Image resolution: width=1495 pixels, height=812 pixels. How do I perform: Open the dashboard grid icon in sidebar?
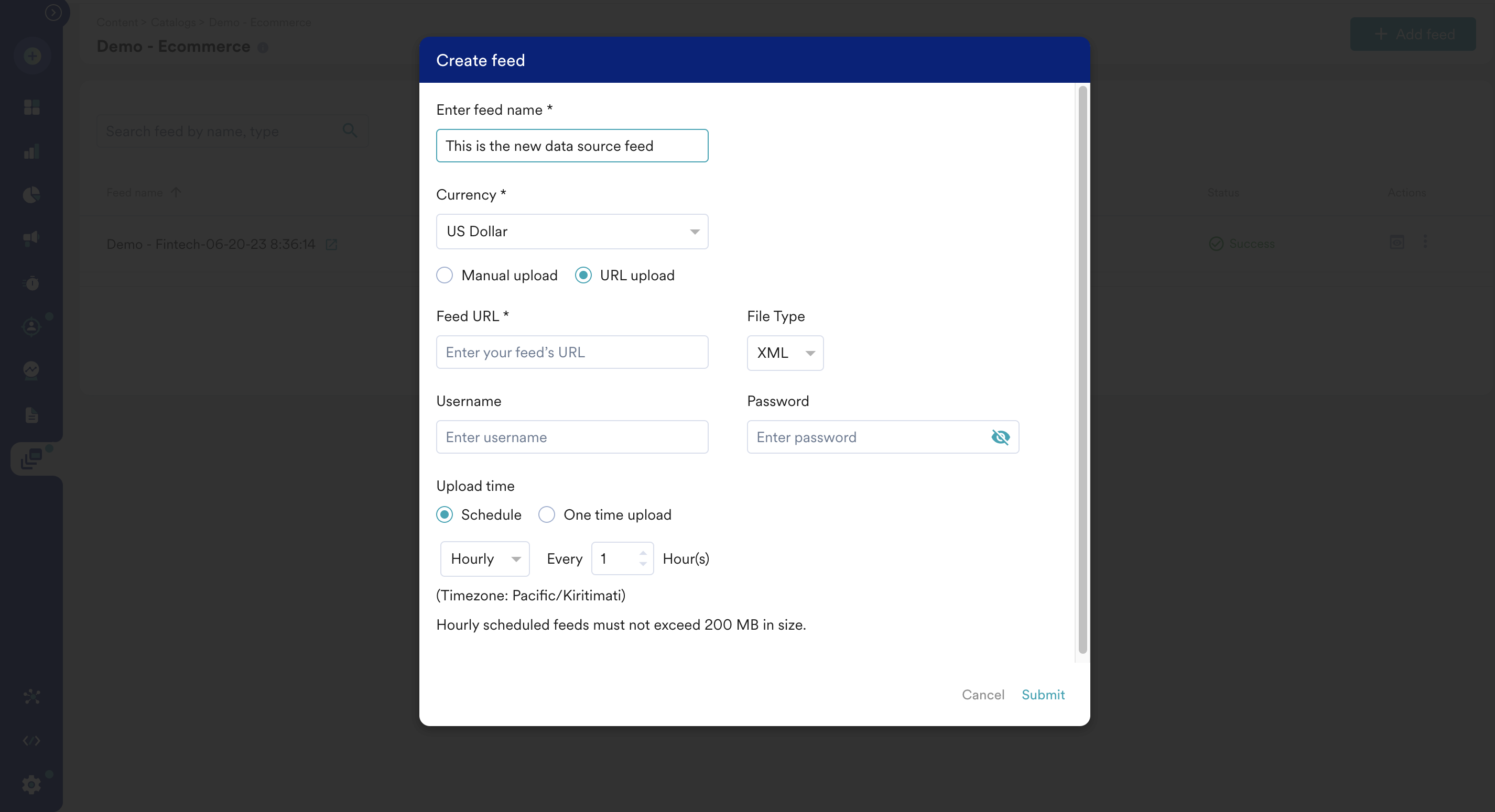click(32, 107)
